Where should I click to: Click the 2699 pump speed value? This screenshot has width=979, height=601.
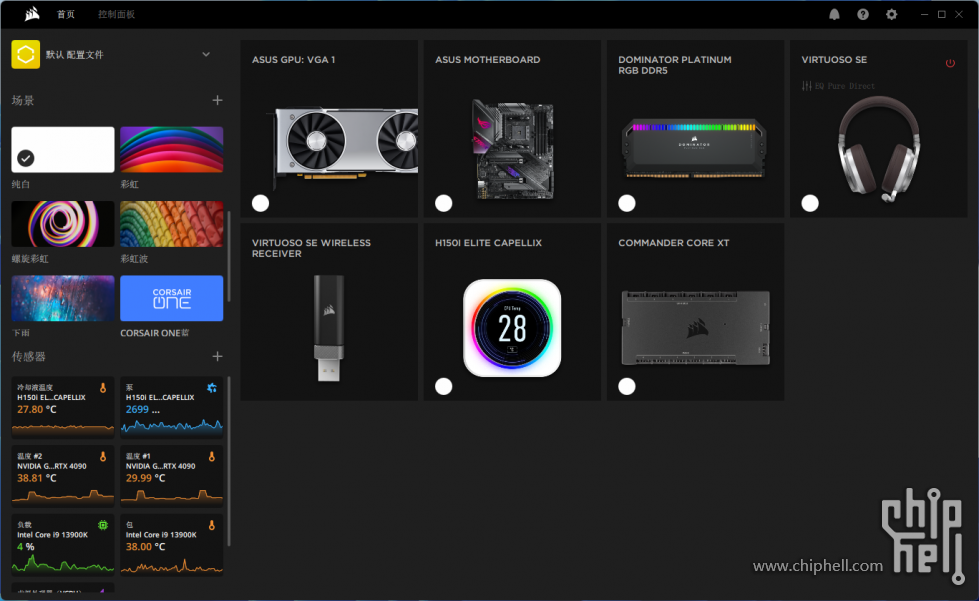[137, 409]
